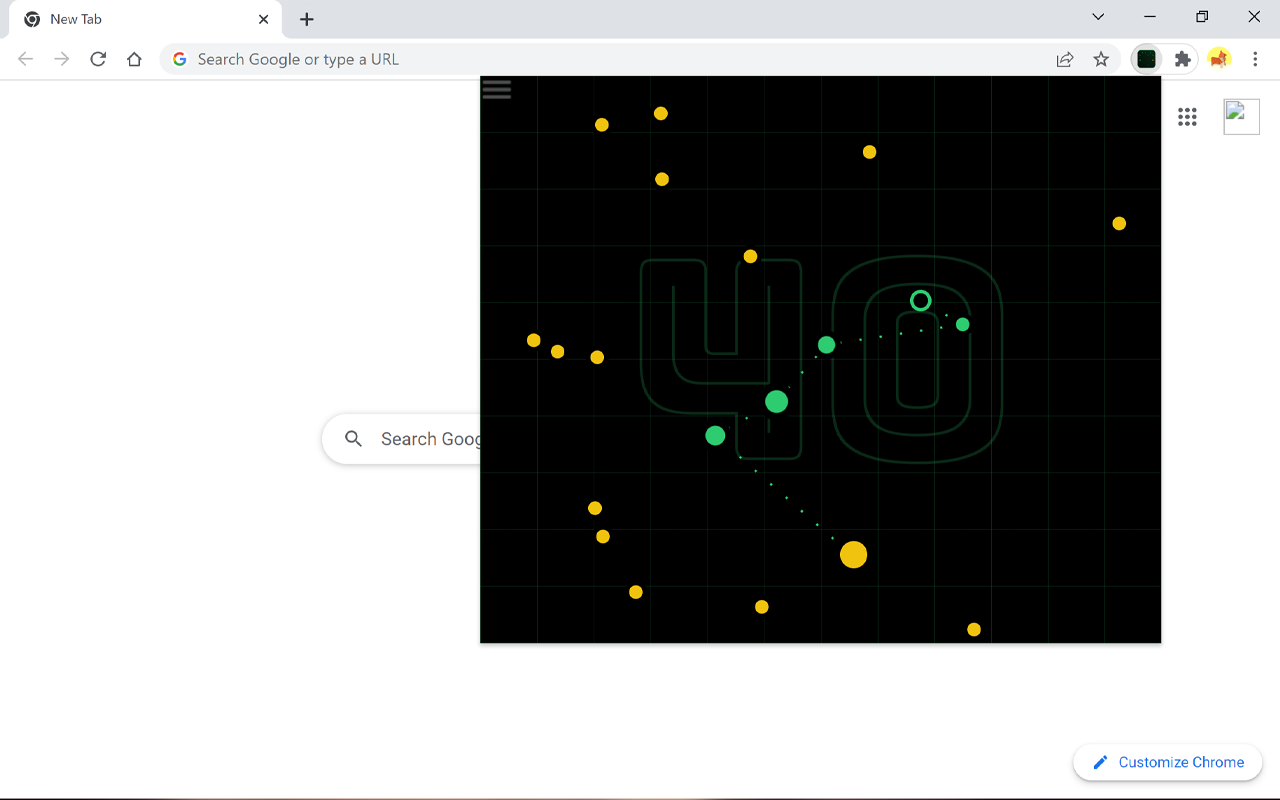This screenshot has width=1280, height=800.
Task: Switch to the New Tab tab
Action: (x=140, y=18)
